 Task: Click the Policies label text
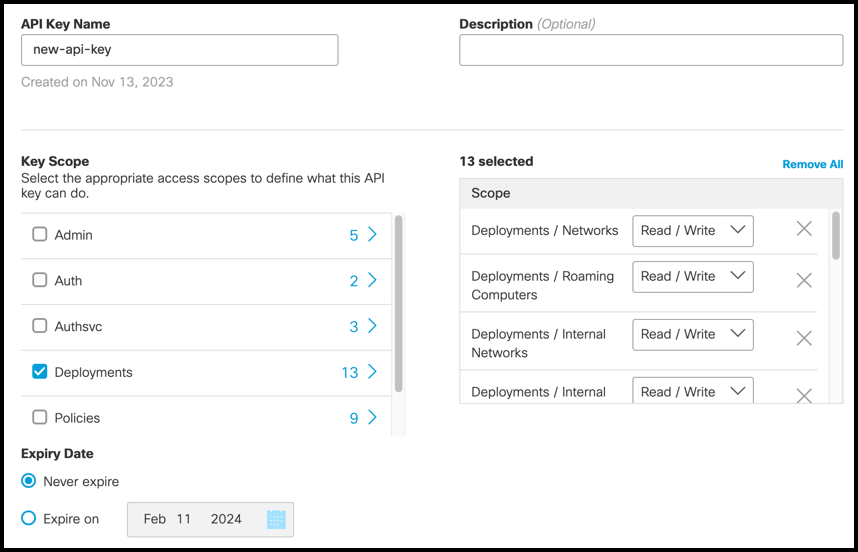click(77, 418)
